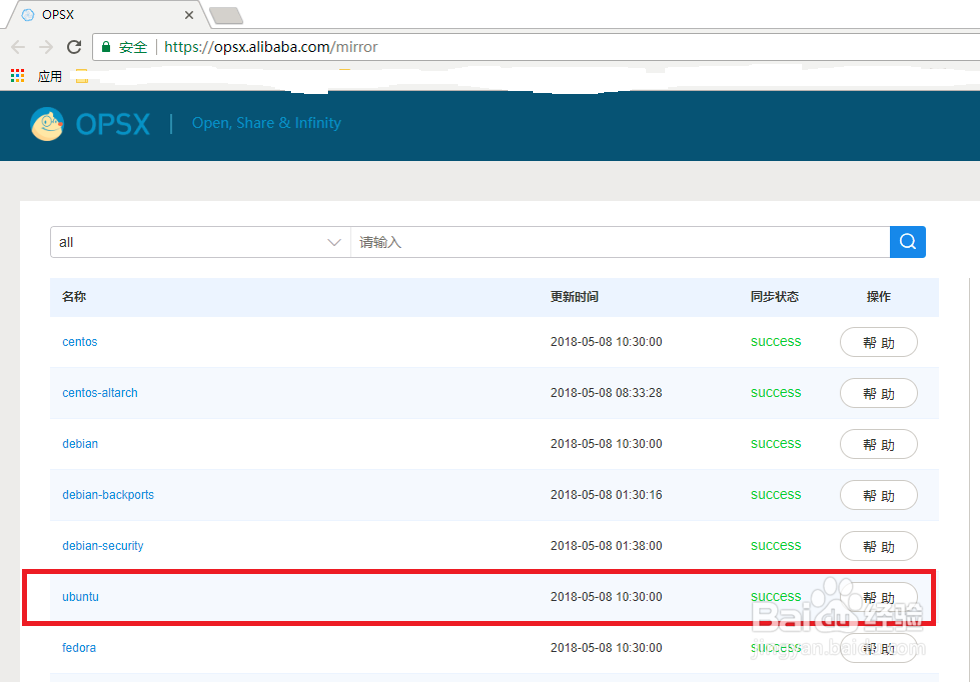Click the browser back arrow
This screenshot has width=980, height=682.
[18, 47]
